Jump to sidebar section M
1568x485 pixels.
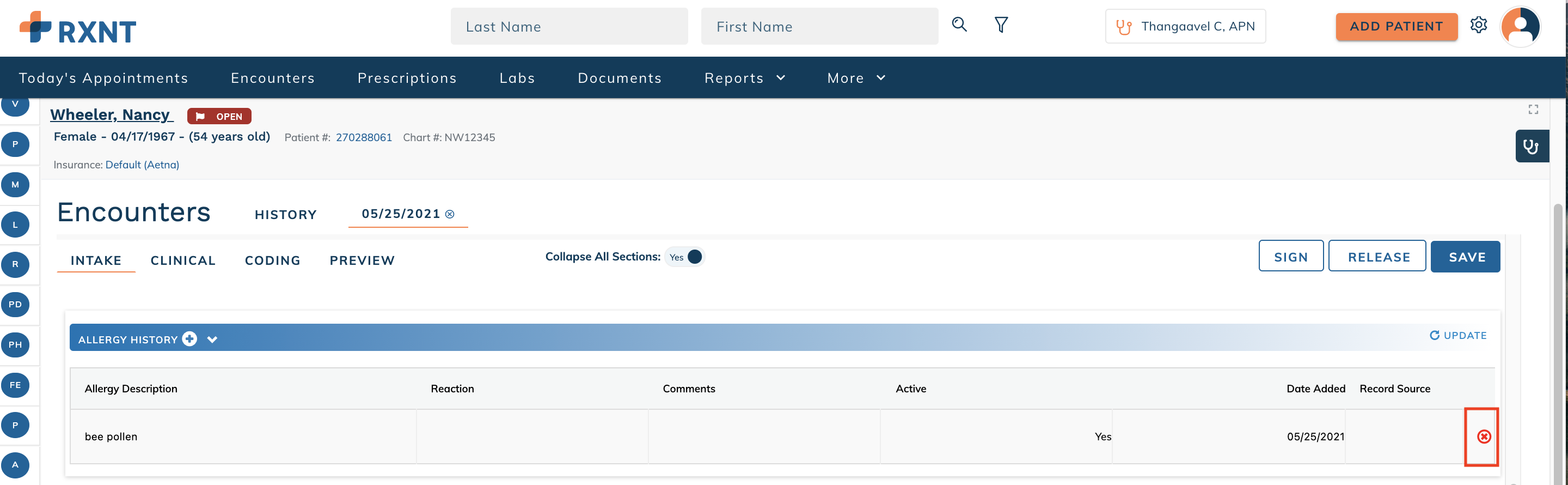coord(15,185)
